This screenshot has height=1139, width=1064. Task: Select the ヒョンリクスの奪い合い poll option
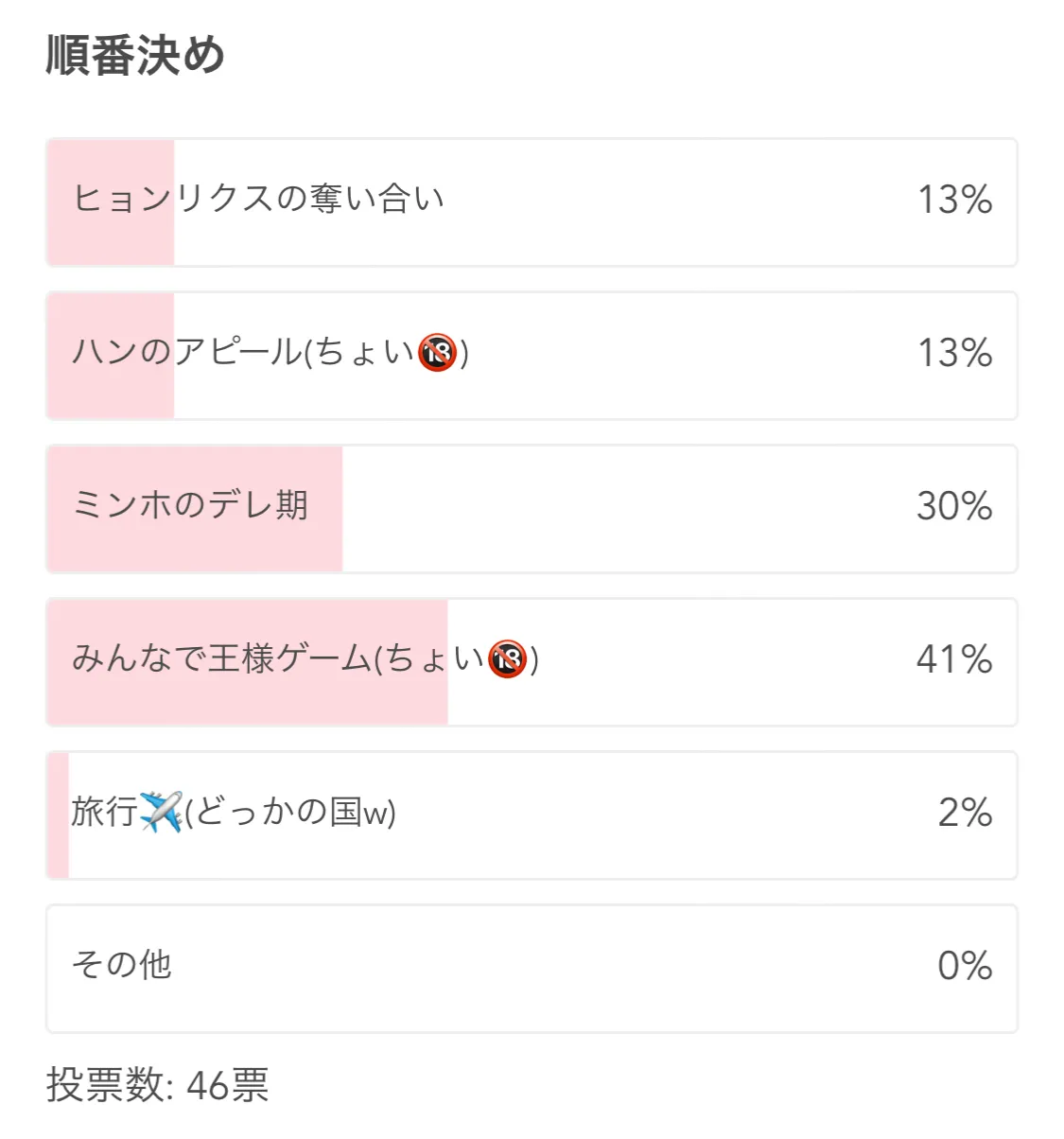[x=532, y=202]
